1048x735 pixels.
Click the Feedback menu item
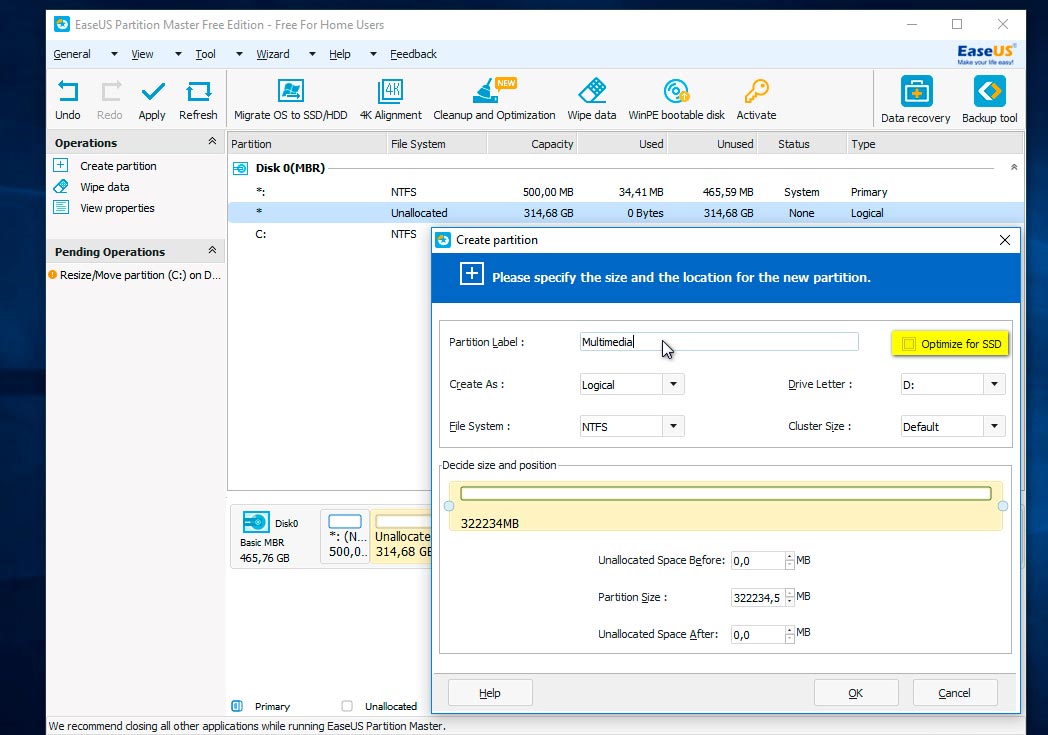[x=413, y=54]
